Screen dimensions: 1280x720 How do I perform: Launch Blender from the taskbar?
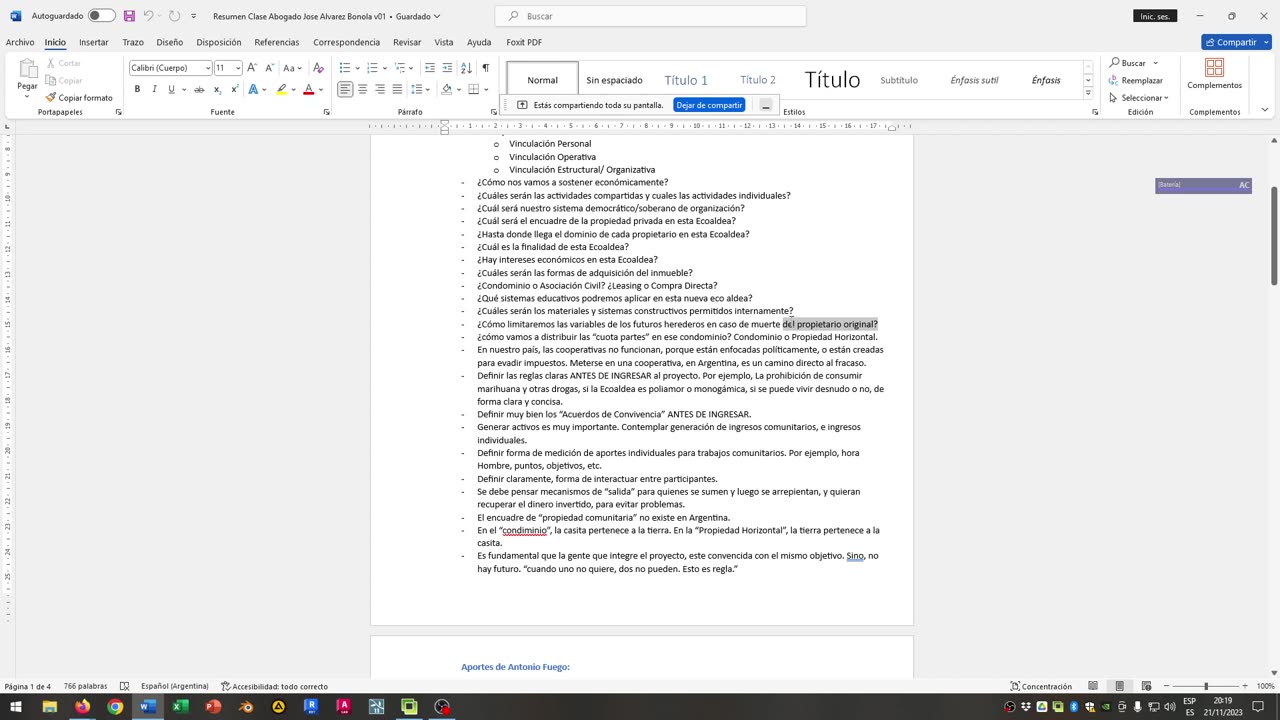pos(246,707)
